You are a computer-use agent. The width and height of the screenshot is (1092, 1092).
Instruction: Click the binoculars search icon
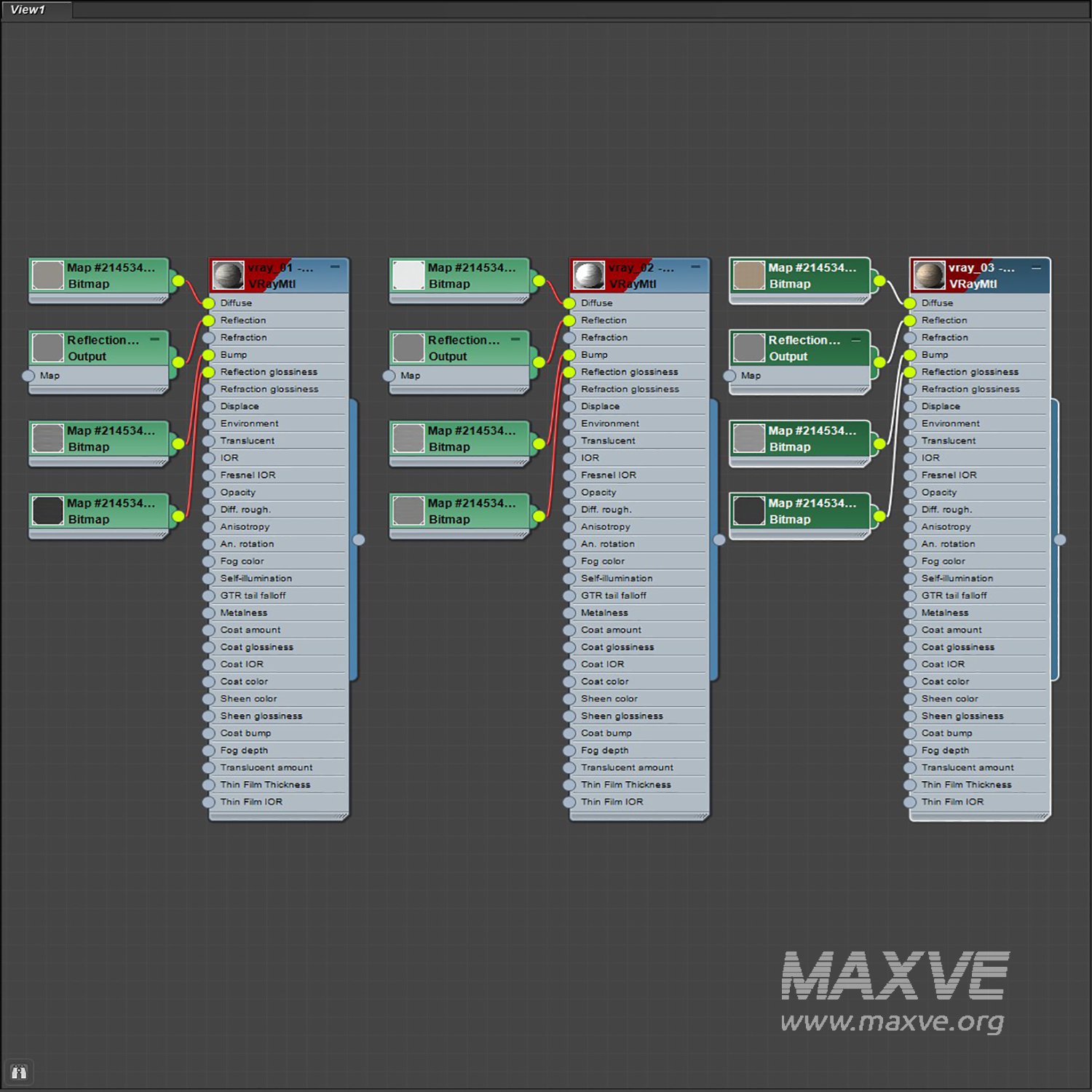pyautogui.click(x=19, y=1072)
